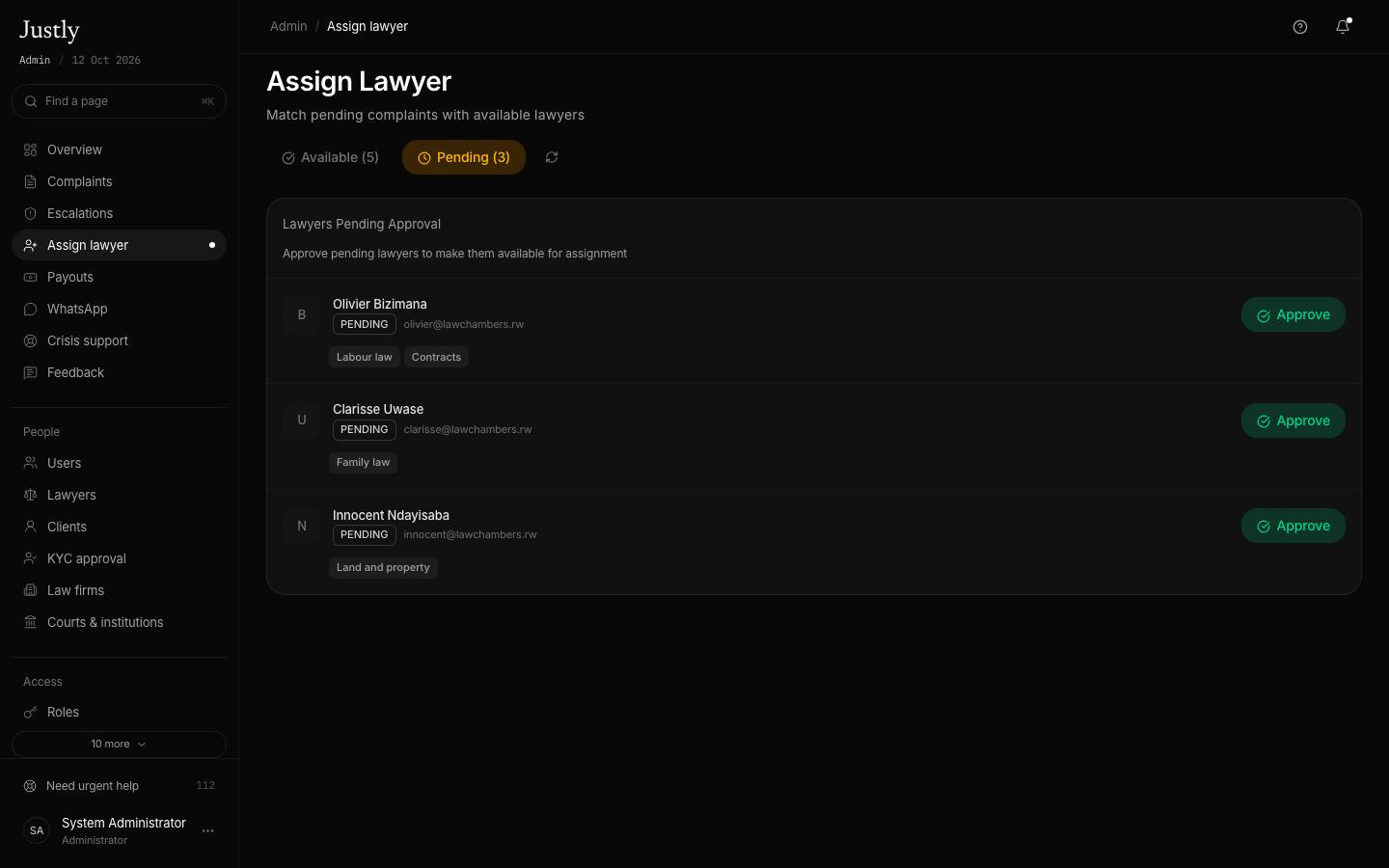1389x868 pixels.
Task: Select the Pending (3) tab
Action: point(464,157)
